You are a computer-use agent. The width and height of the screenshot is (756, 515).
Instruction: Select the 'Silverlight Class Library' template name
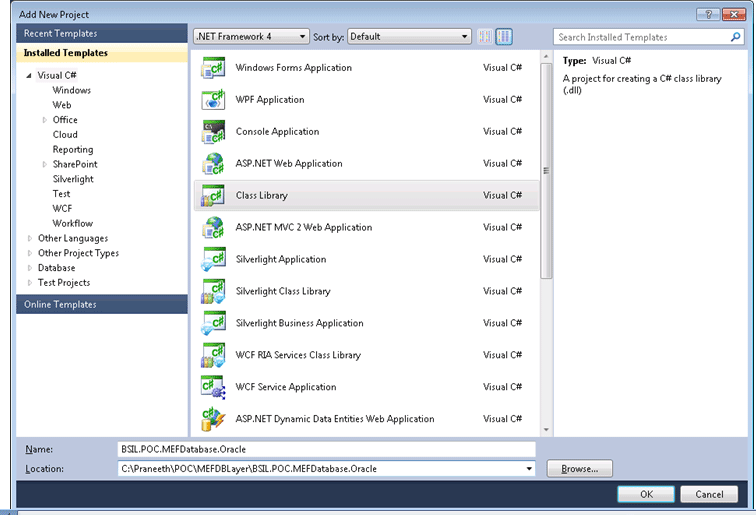point(283,291)
